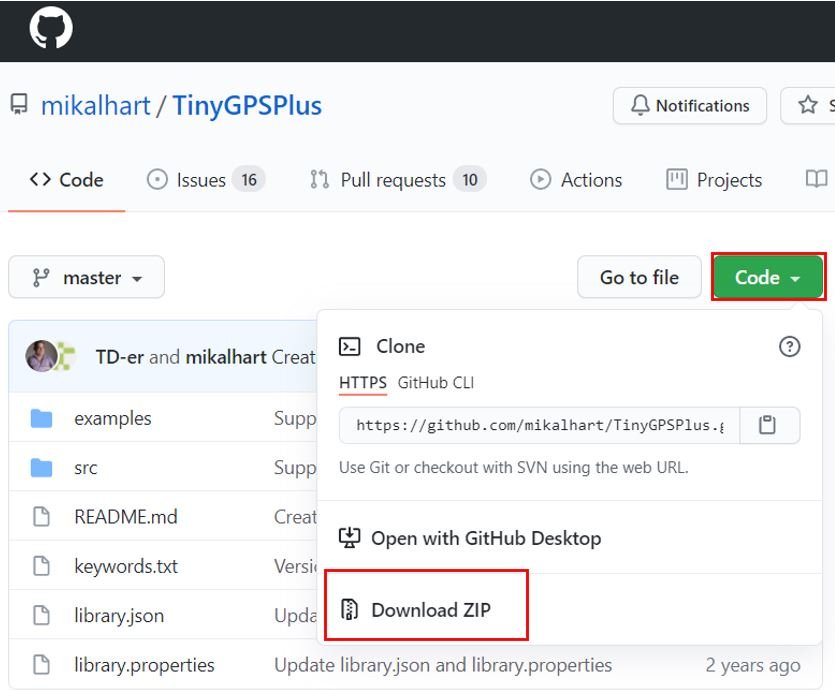The image size is (835, 690).
Task: Click the library.json file icon
Action: point(42,615)
